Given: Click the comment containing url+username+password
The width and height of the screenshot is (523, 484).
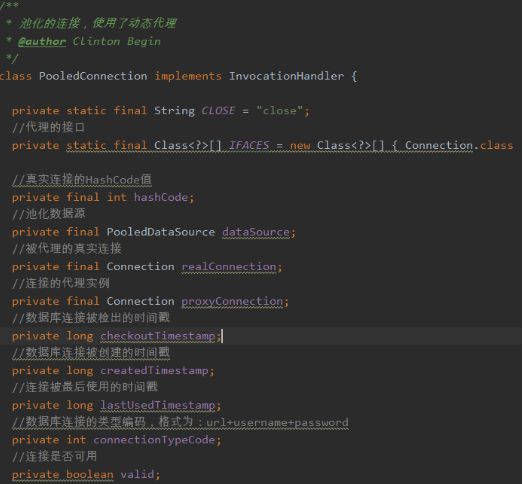Looking at the screenshot, I should click(x=180, y=423).
